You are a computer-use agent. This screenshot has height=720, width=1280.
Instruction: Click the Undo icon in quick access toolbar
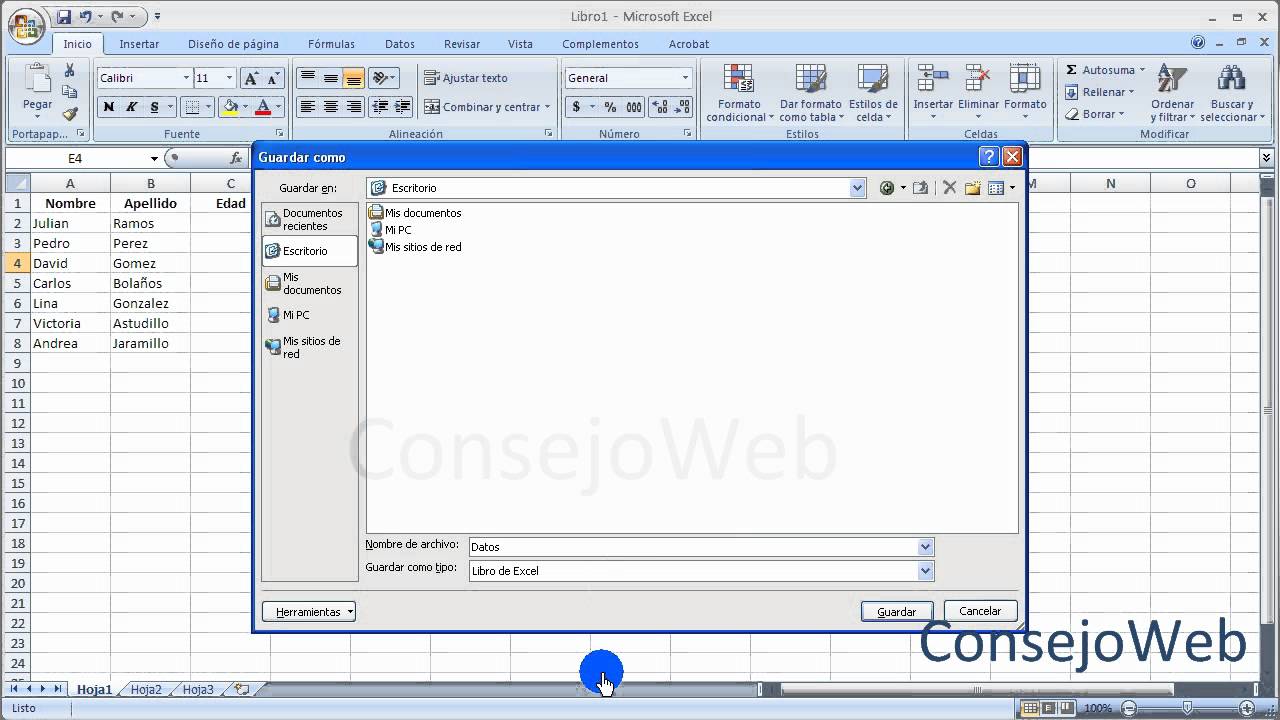click(86, 17)
